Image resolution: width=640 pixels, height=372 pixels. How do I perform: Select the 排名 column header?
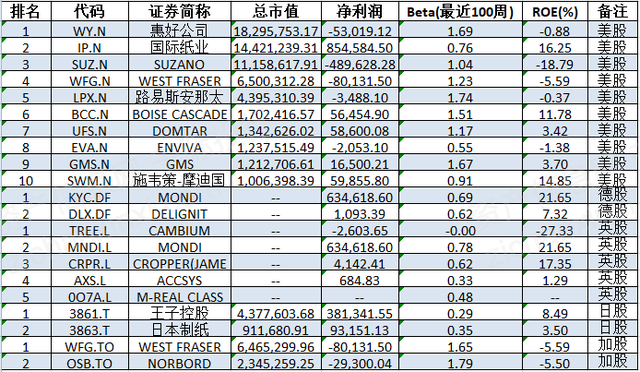pos(26,11)
